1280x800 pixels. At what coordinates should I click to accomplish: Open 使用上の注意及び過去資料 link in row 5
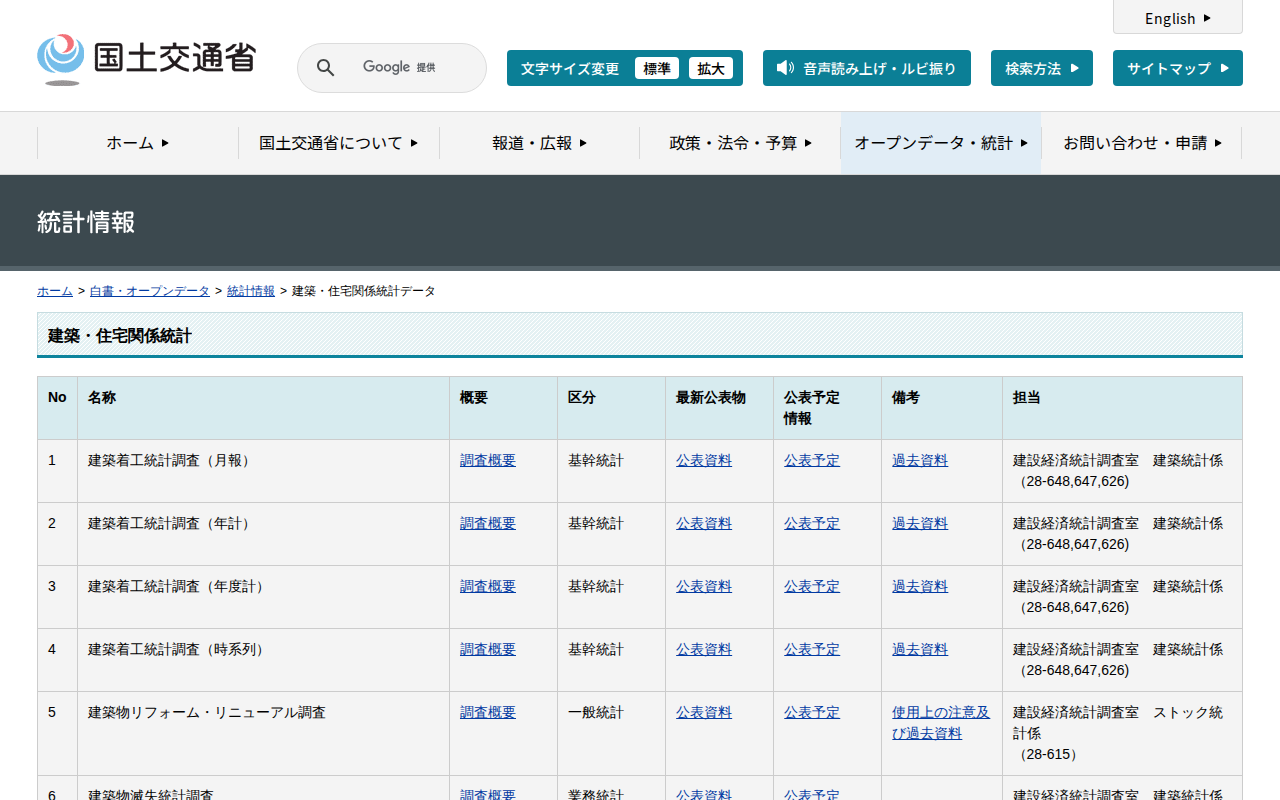pos(940,722)
